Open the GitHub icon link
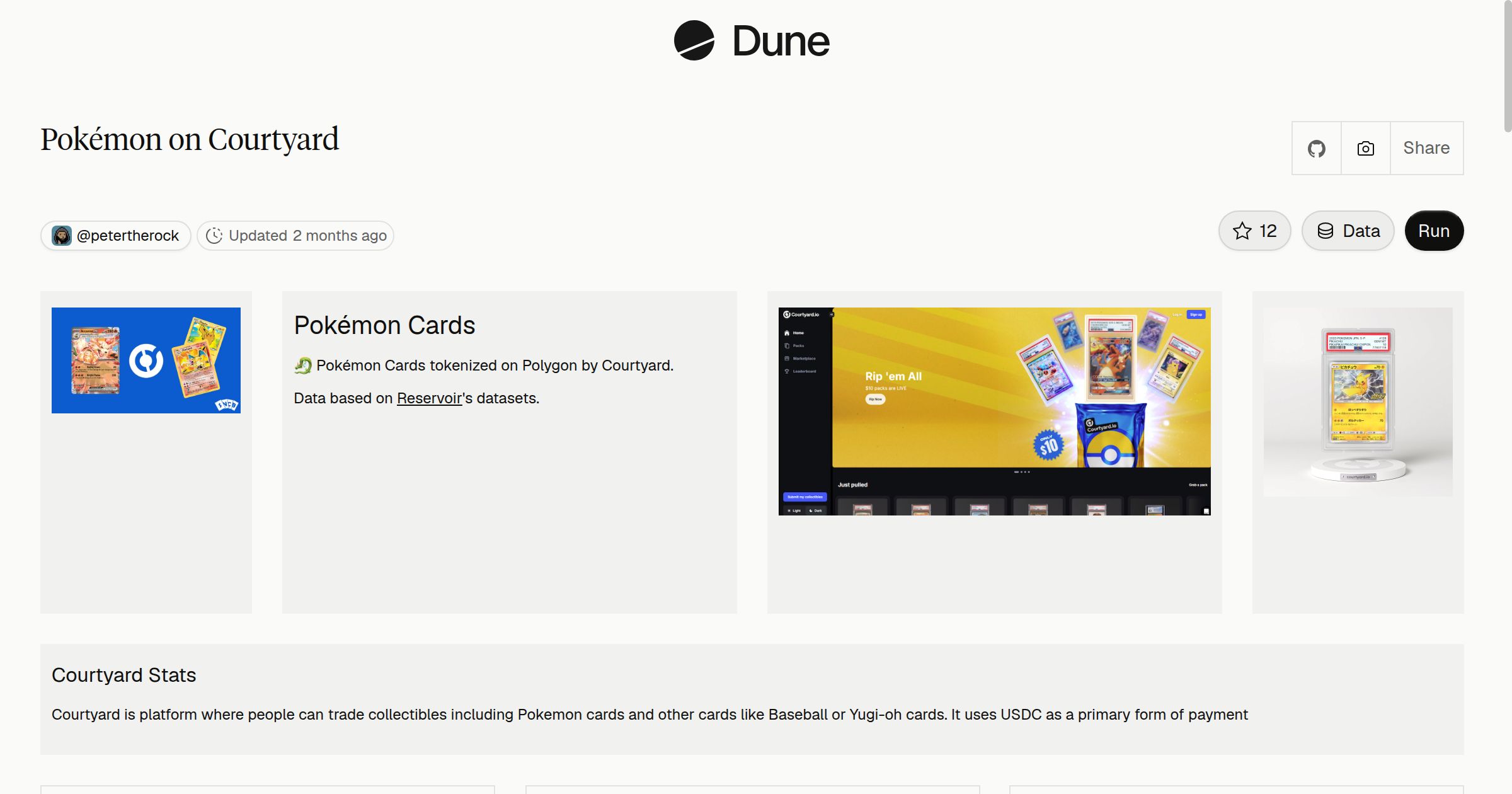Screen dimensions: 1512x794 1316,149
